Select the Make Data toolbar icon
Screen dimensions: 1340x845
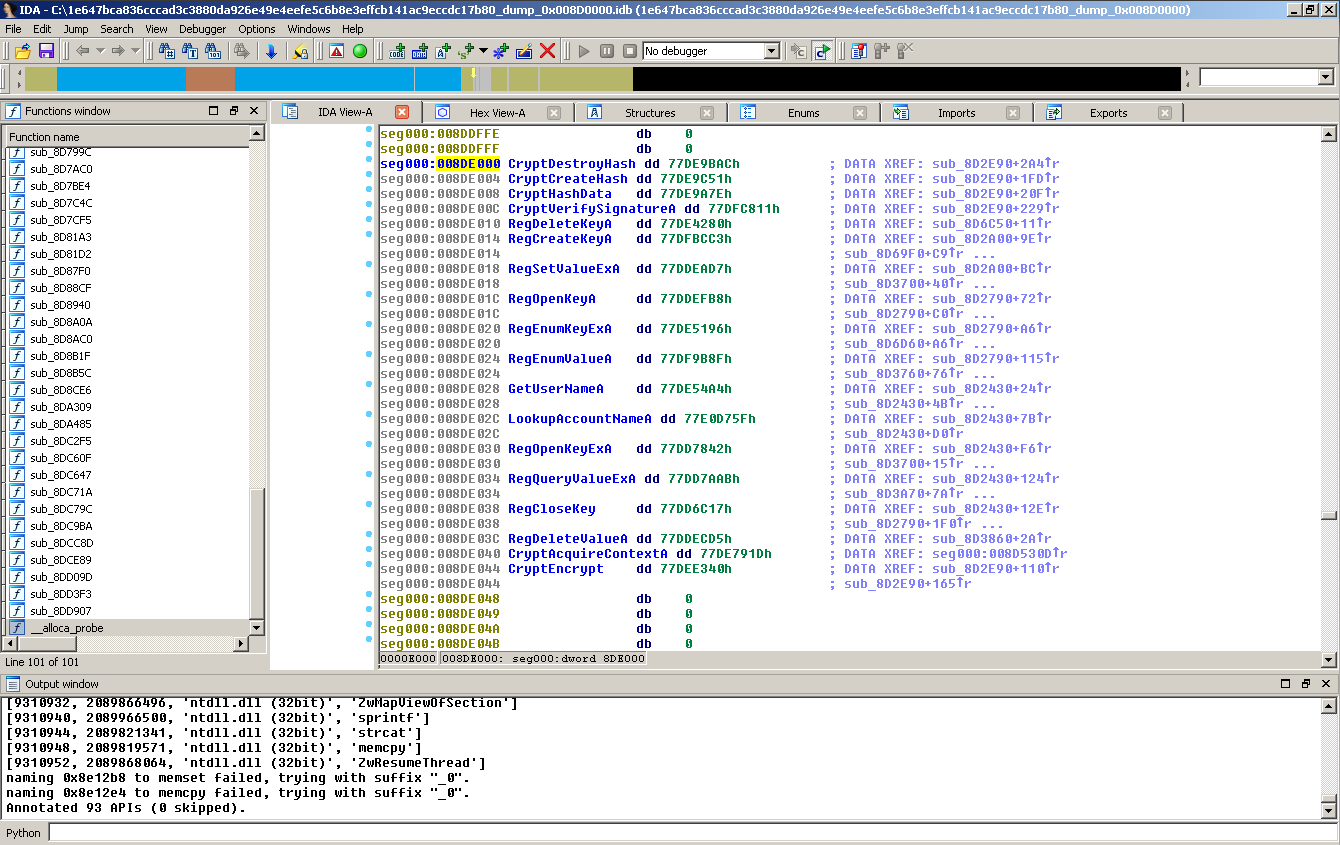click(420, 51)
